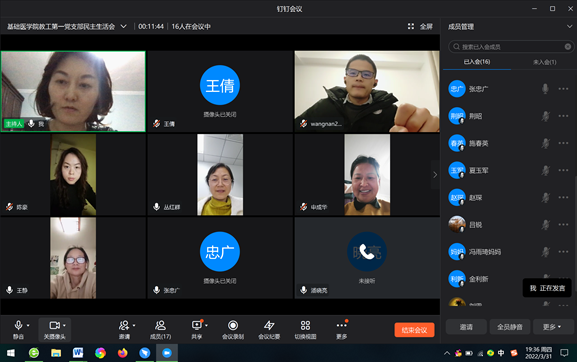Click the share screen icon
Viewport: 578px width, 363px height.
(197, 325)
